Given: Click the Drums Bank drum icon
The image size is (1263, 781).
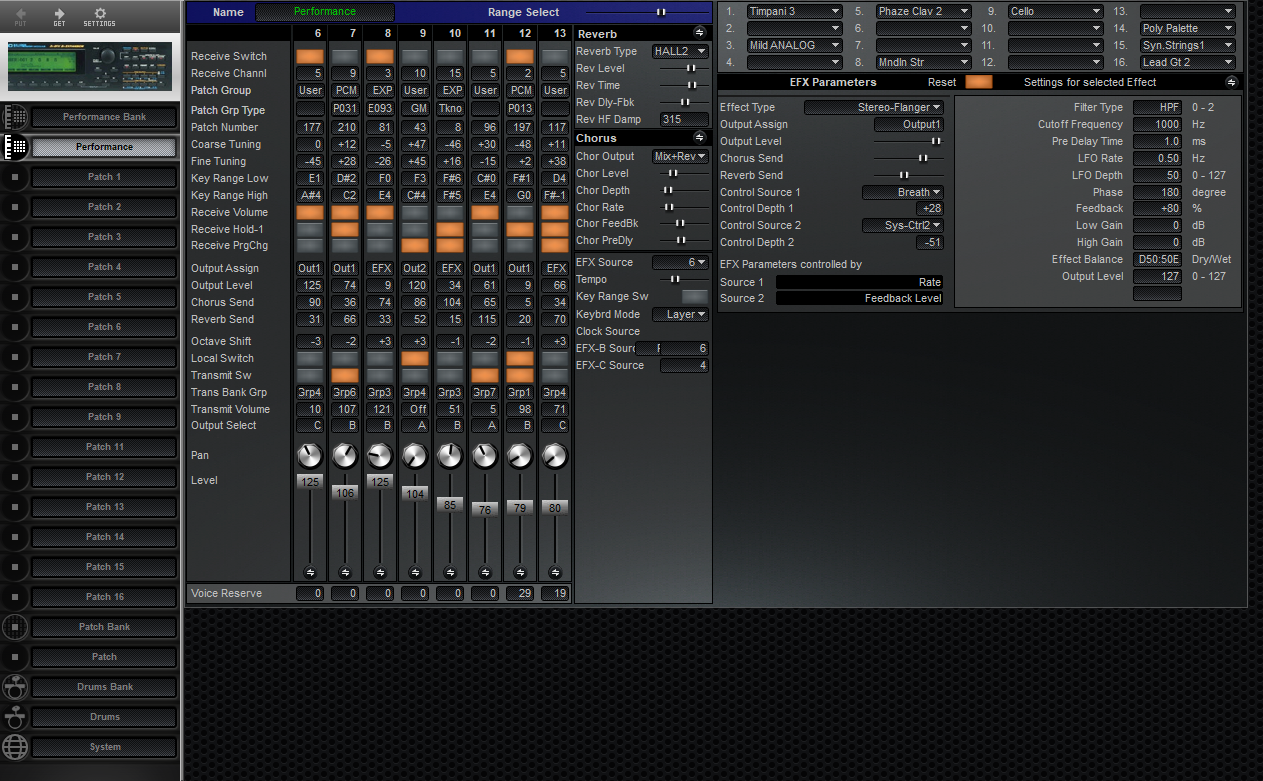Looking at the screenshot, I should [x=15, y=687].
